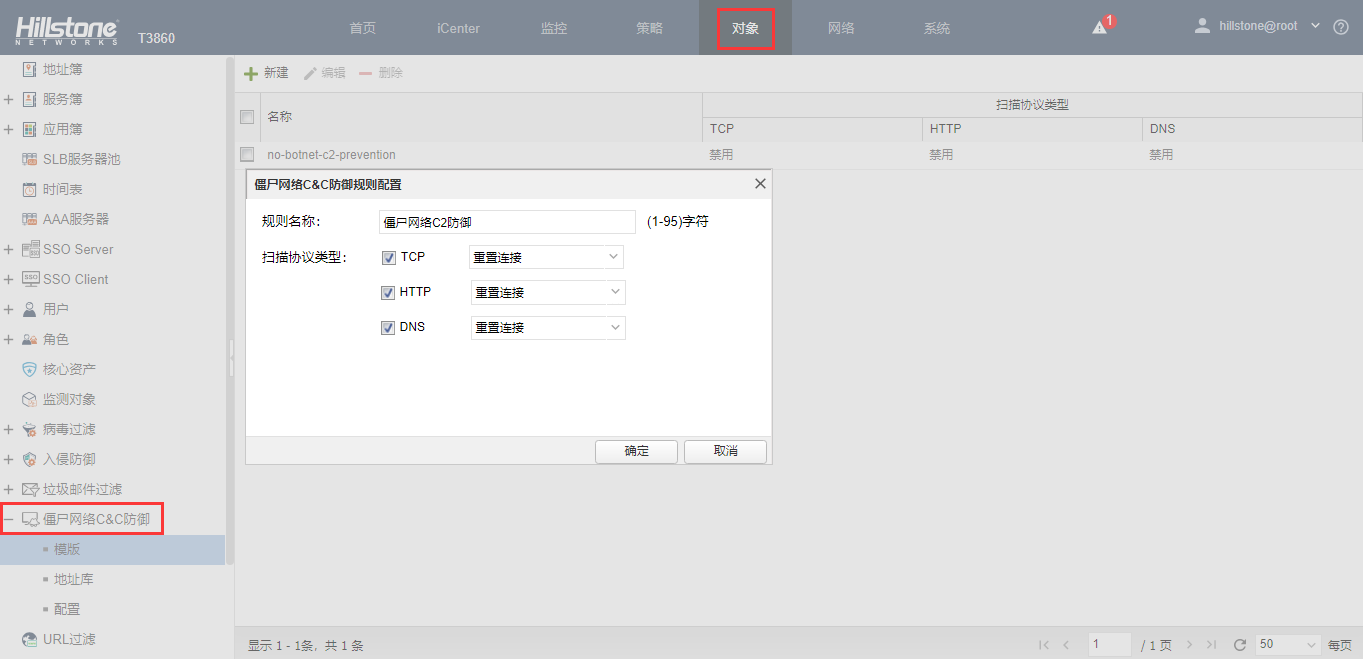Click the role (角色) icon

tap(30, 340)
